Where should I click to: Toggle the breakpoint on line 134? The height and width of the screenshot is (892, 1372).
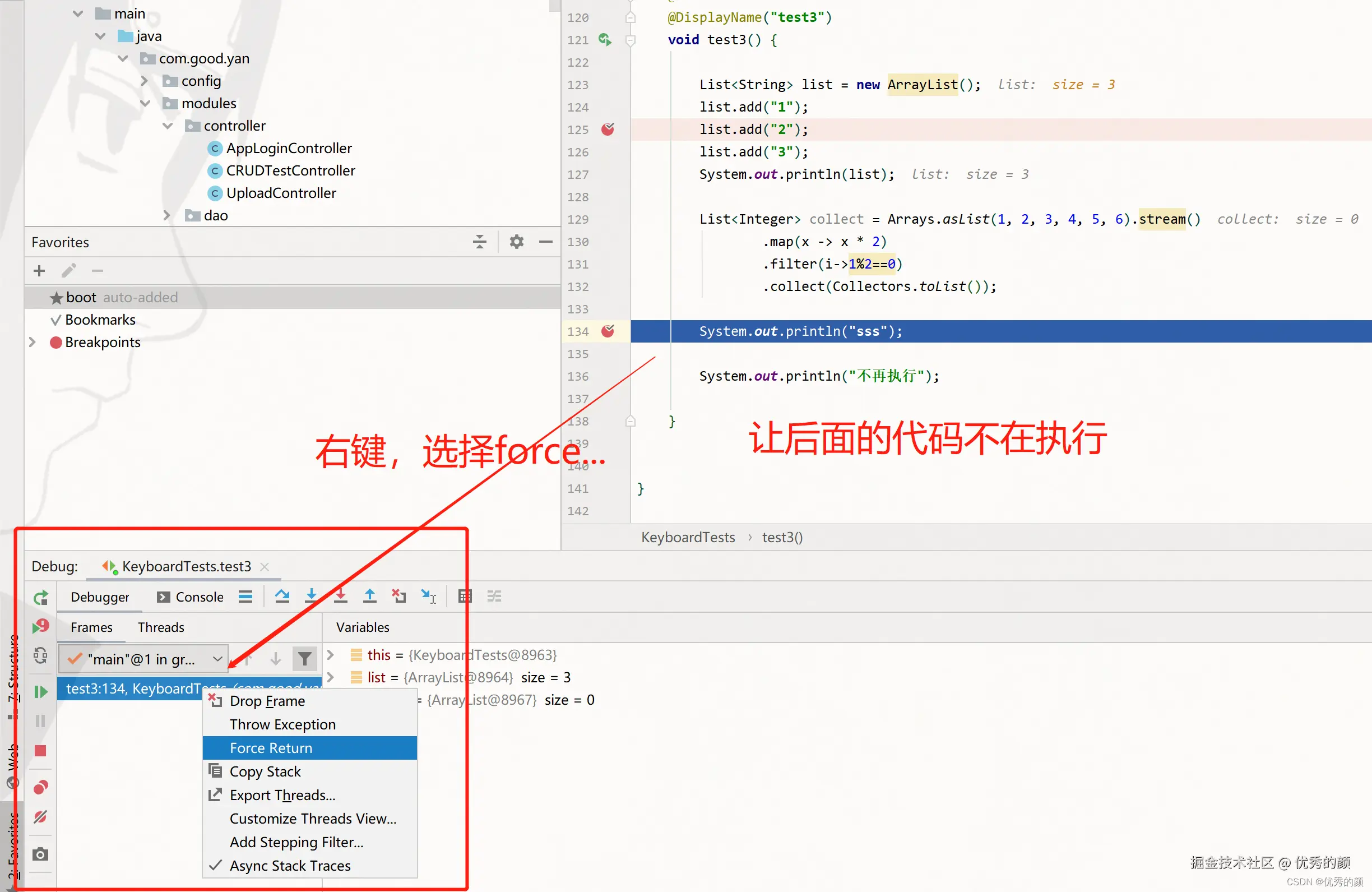[608, 331]
